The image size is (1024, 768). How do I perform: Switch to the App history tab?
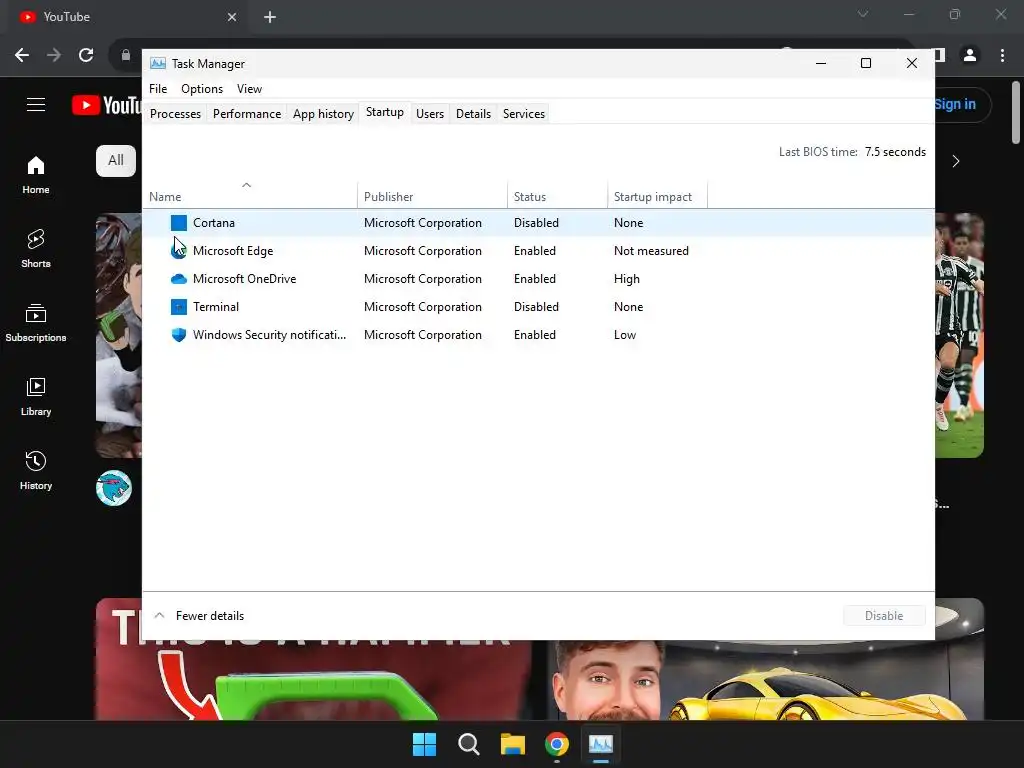[323, 114]
